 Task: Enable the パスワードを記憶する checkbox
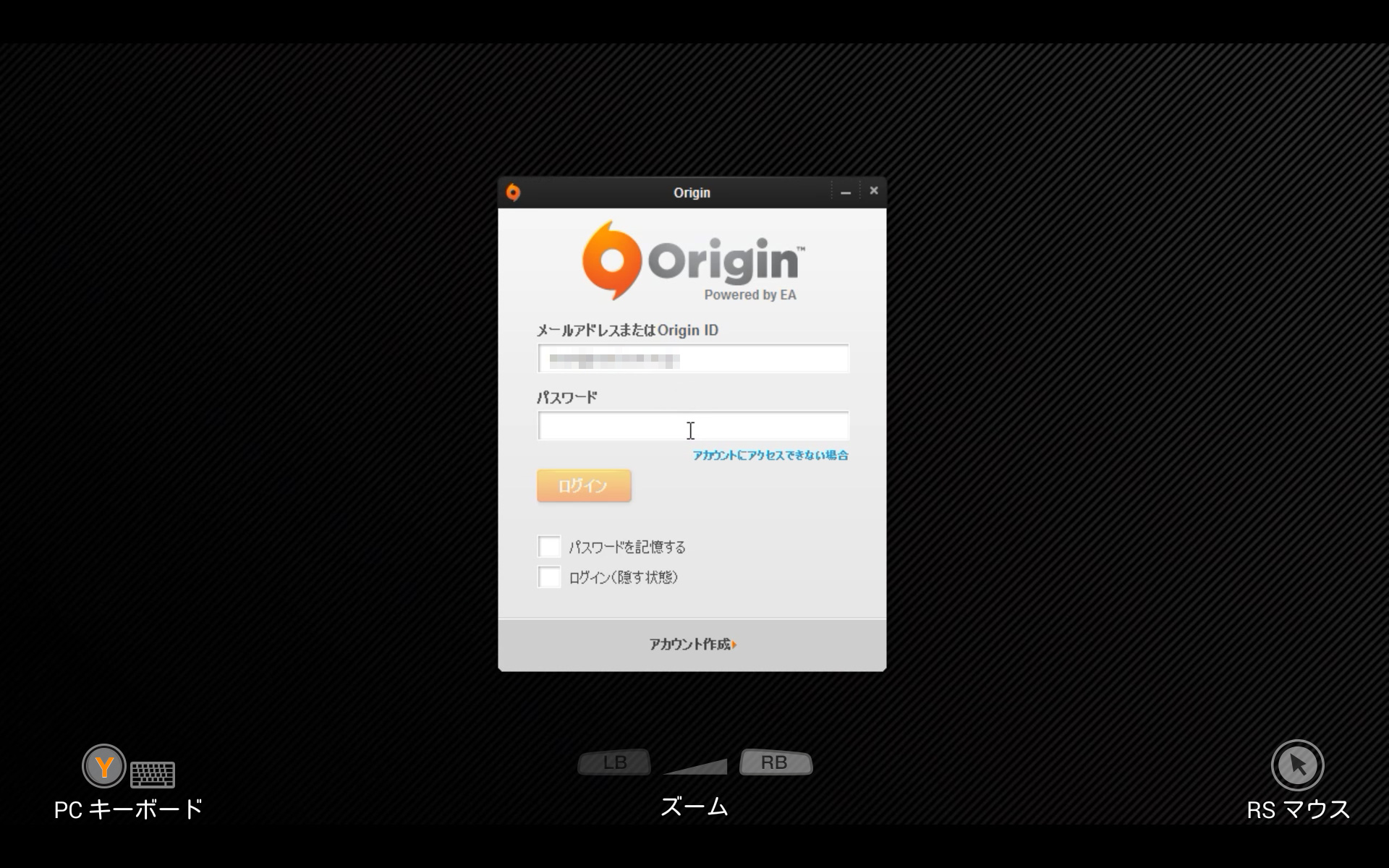click(549, 547)
